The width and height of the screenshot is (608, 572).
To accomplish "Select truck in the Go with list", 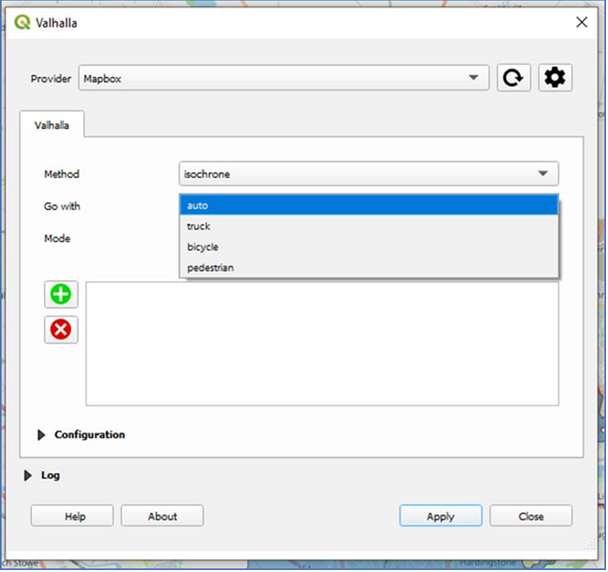I will 368,226.
